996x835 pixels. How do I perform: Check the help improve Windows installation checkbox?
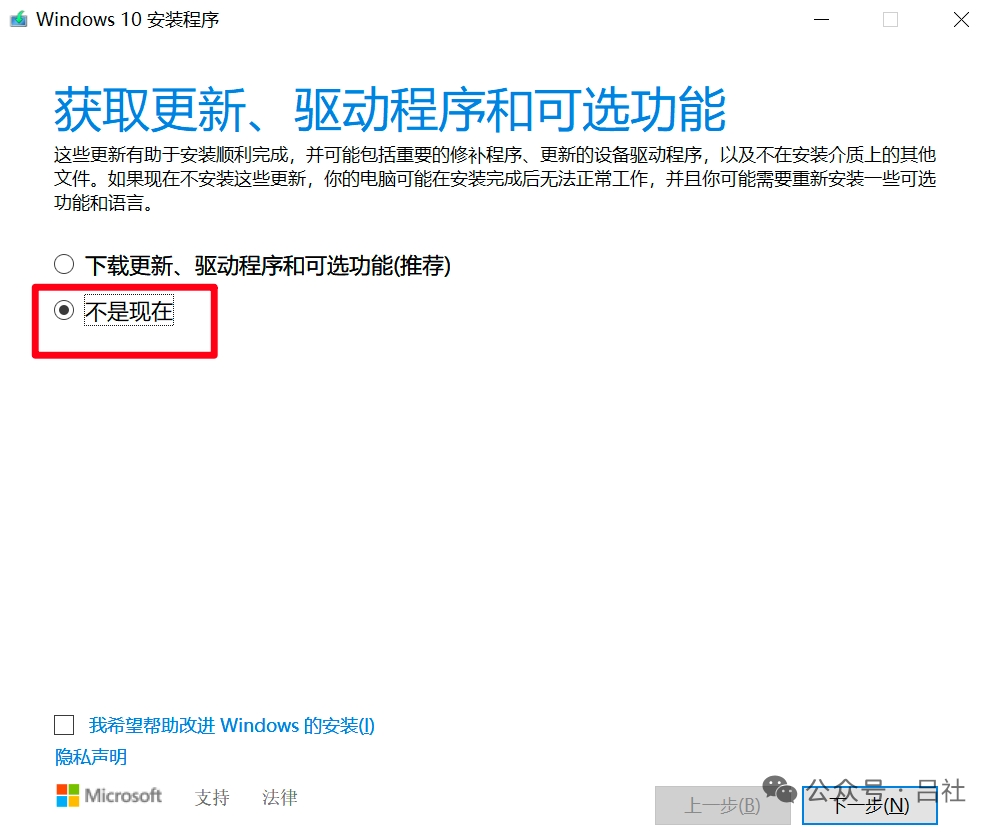tap(64, 725)
